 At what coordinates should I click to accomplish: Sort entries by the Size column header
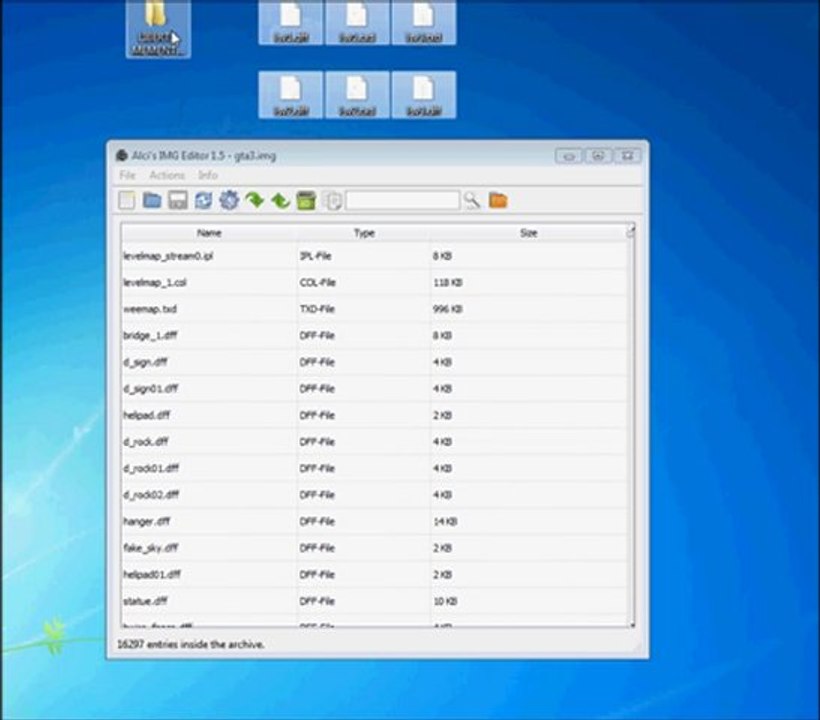pyautogui.click(x=528, y=233)
